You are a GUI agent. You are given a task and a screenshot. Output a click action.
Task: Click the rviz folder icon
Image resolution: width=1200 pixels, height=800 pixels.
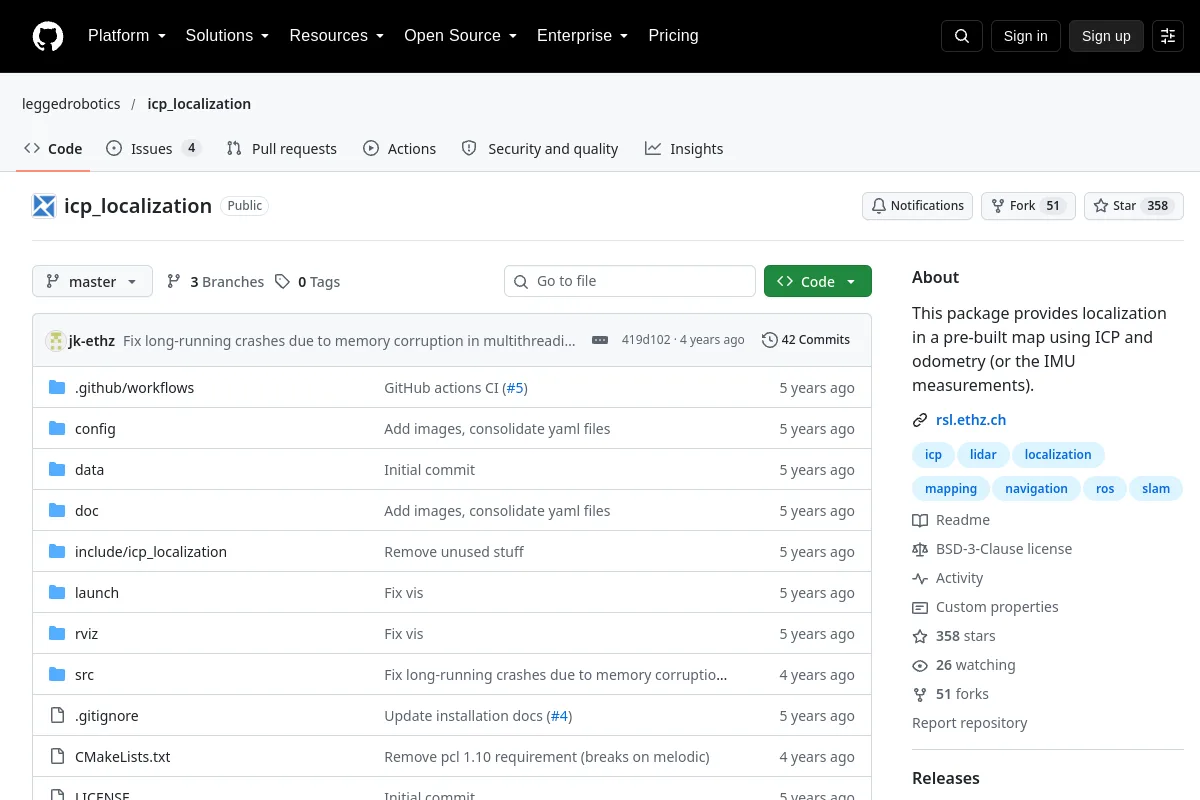coord(57,634)
